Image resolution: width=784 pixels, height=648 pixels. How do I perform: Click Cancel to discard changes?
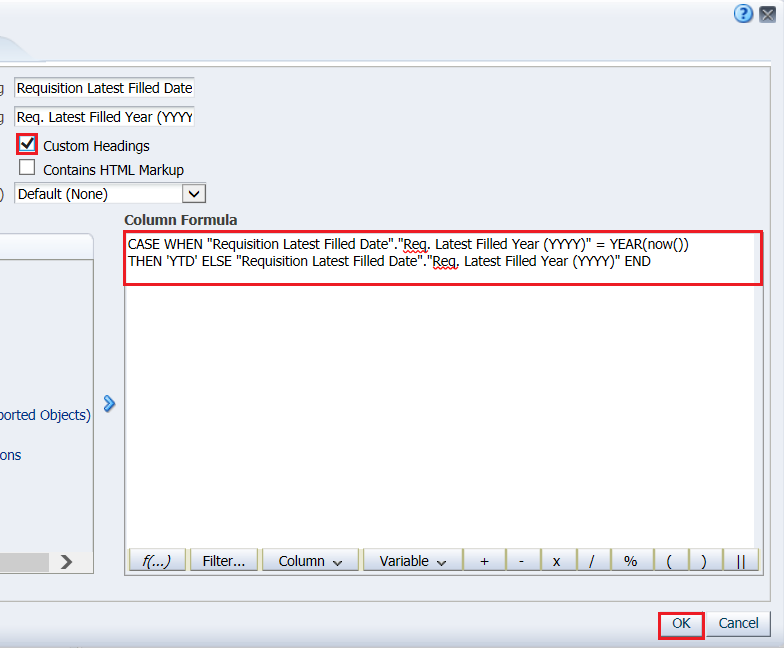coord(738,624)
